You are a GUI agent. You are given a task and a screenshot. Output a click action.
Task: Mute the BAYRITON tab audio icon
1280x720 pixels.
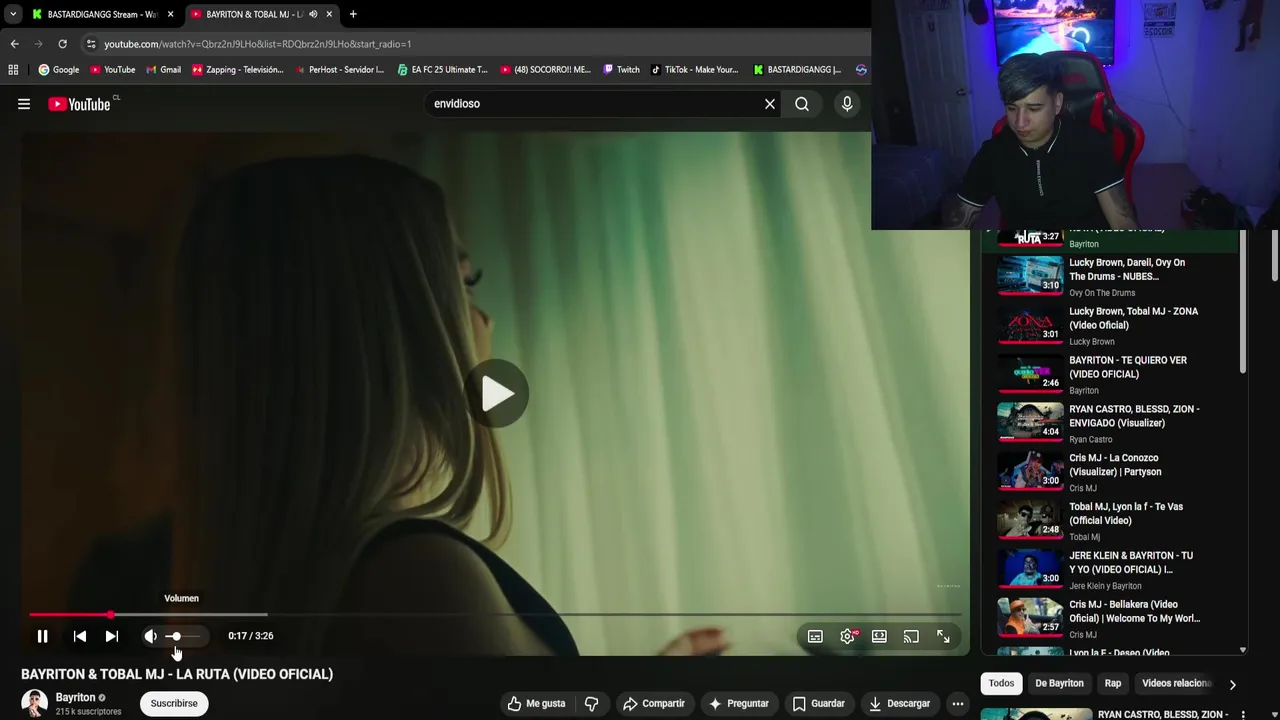click(313, 14)
